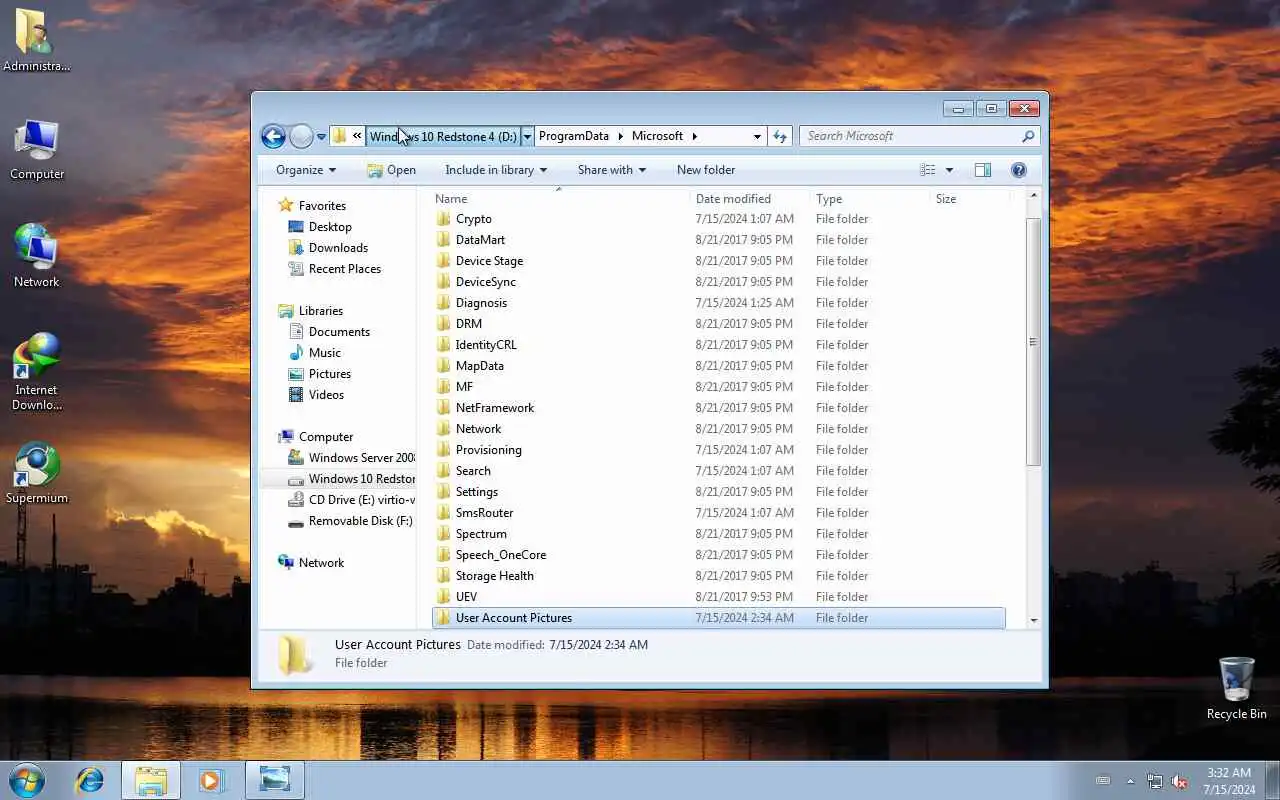Select Windows Server 2008 drive in sidebar
Image resolution: width=1280 pixels, height=800 pixels.
click(351, 458)
